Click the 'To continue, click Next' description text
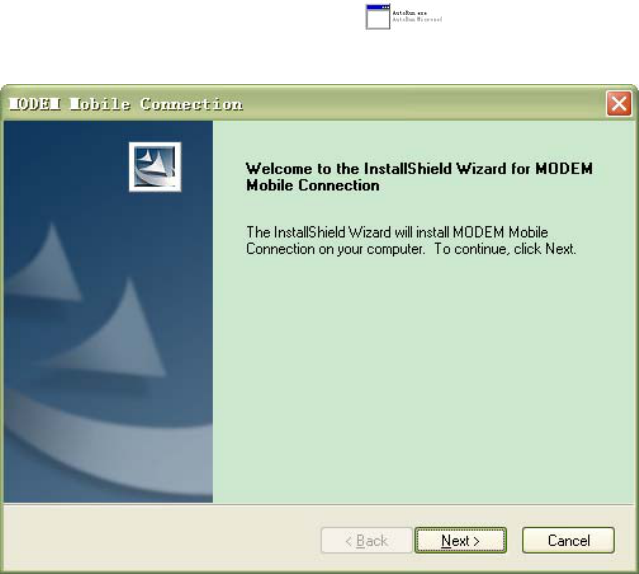 (505, 249)
